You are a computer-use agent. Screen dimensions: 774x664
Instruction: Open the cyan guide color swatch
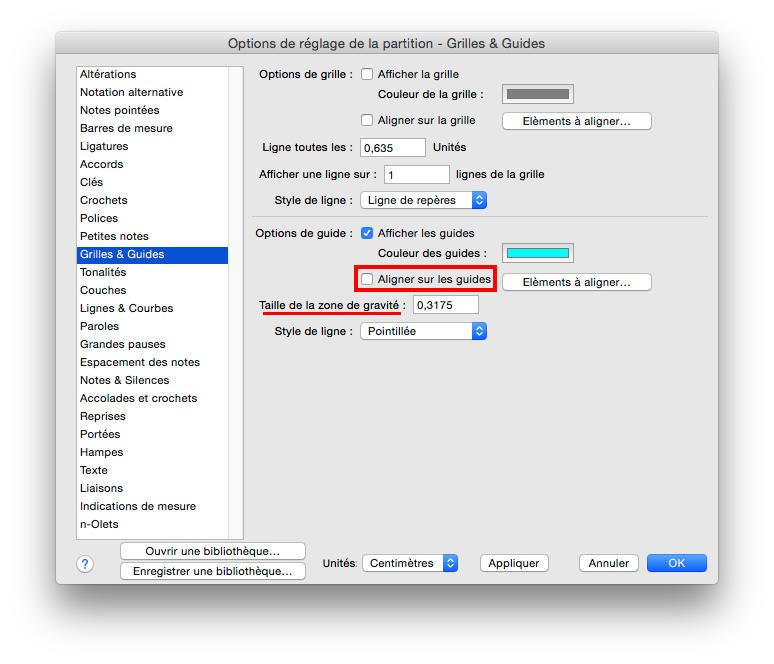[537, 254]
